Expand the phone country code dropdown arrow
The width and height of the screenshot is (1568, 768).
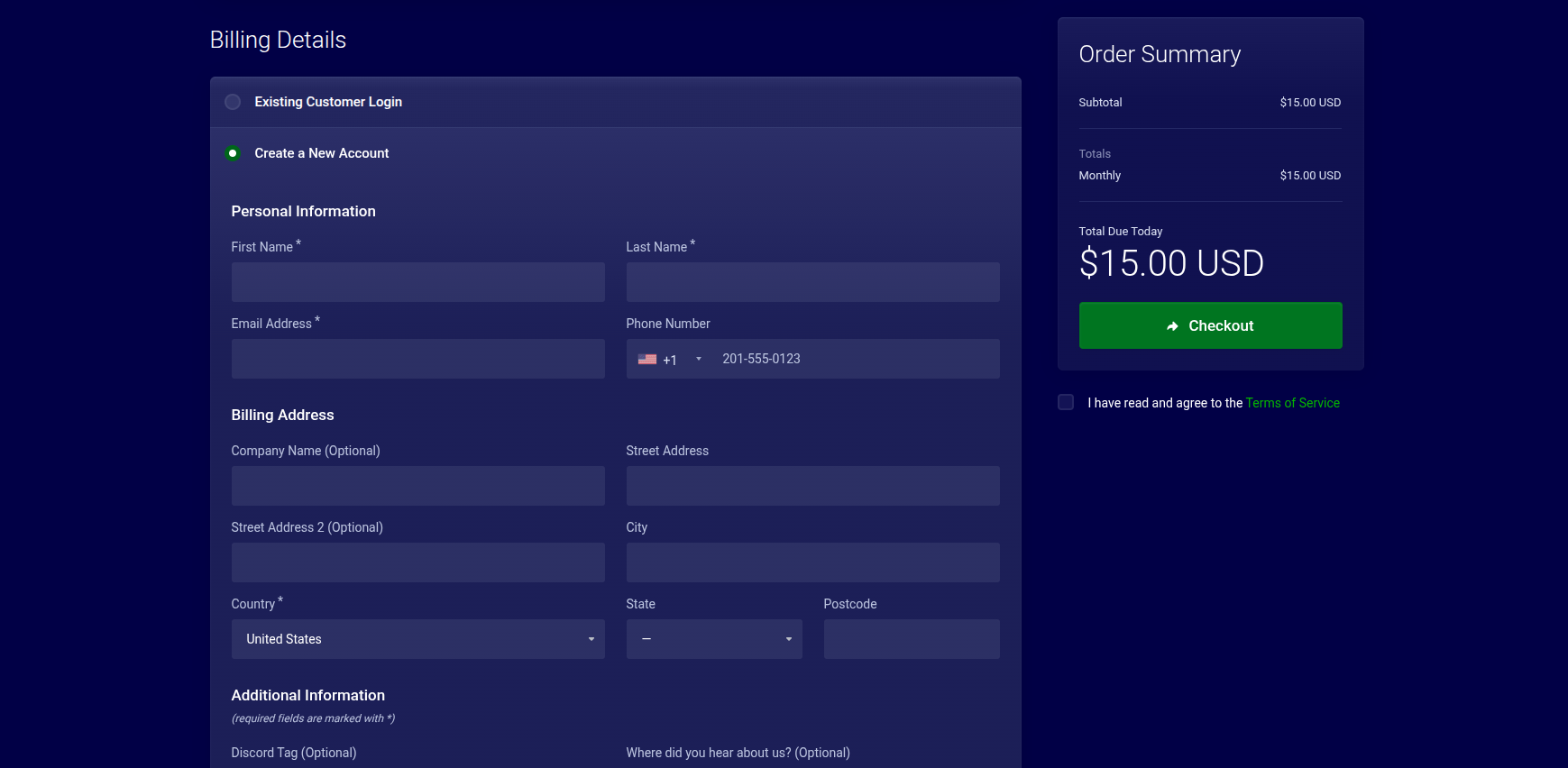click(x=699, y=359)
